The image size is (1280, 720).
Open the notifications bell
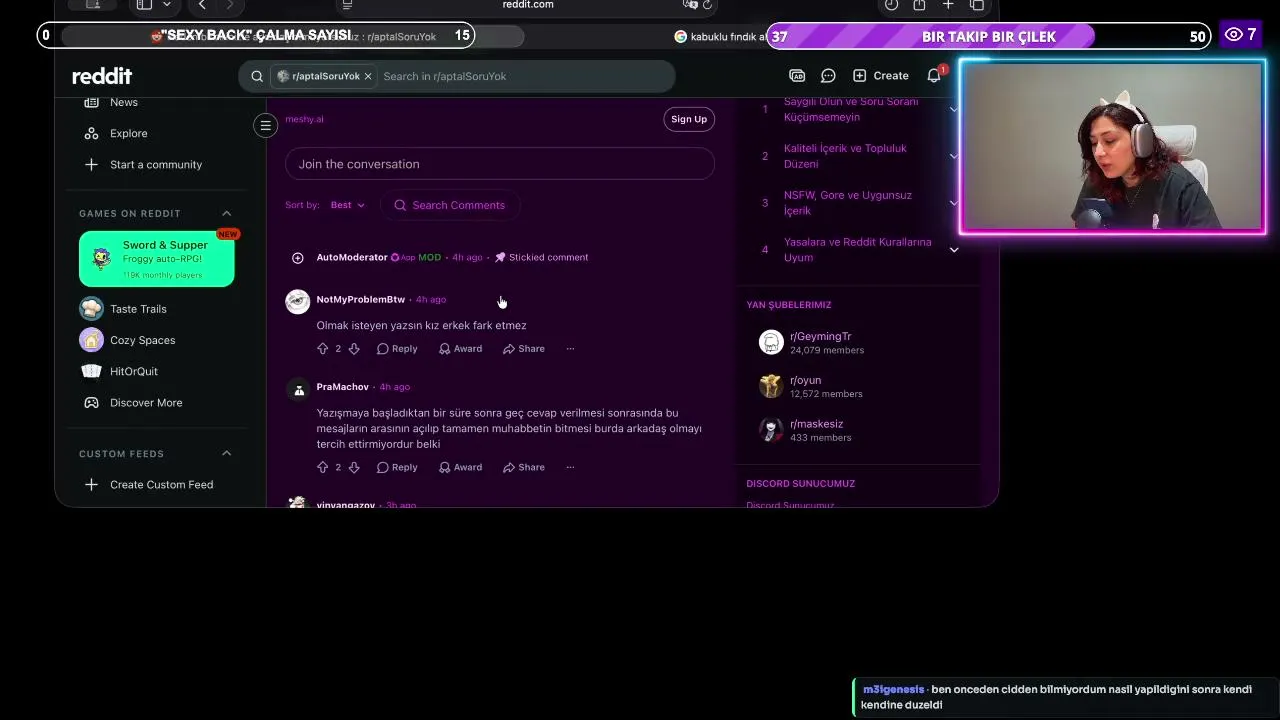click(x=934, y=76)
